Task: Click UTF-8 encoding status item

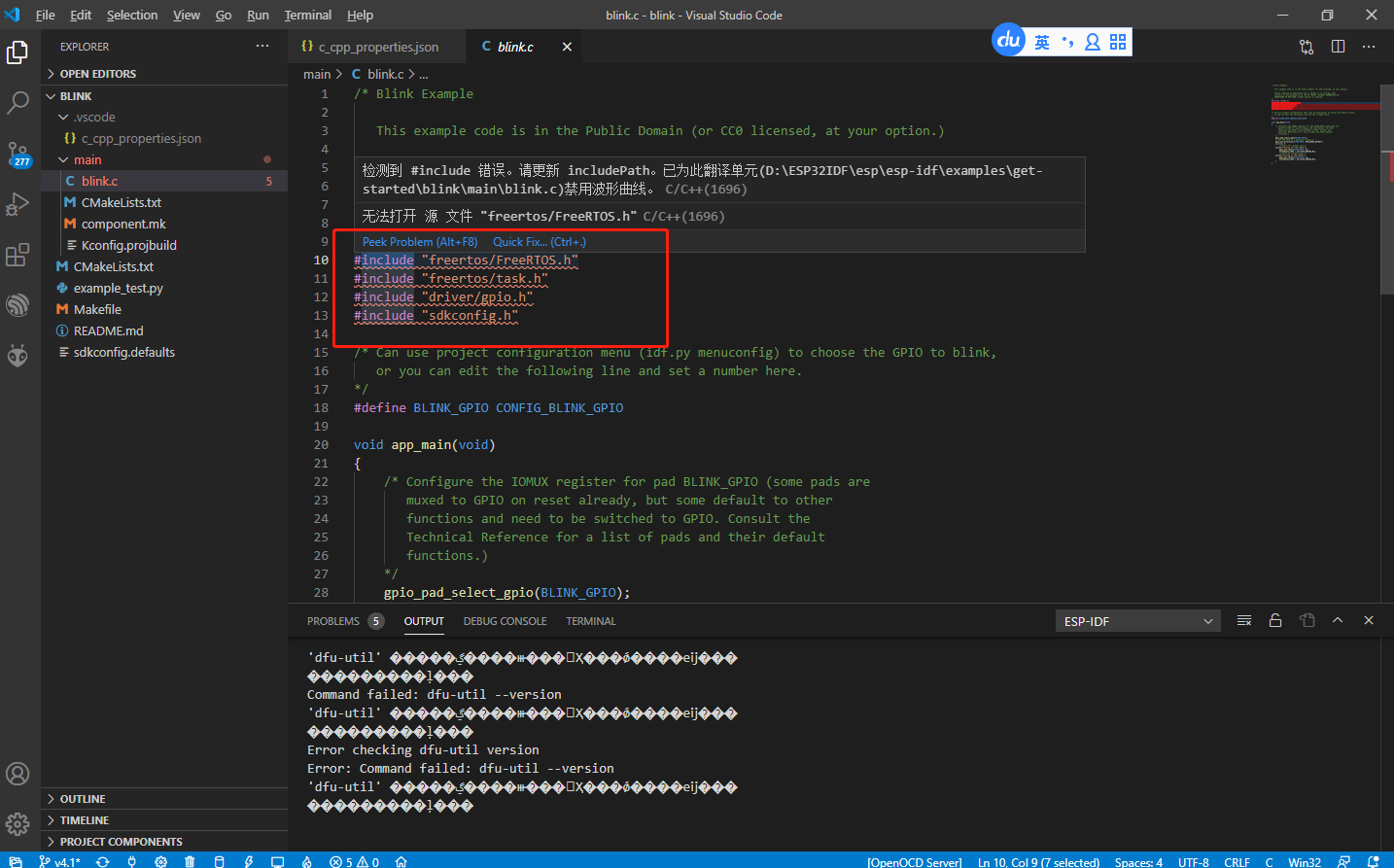Action: click(1194, 862)
